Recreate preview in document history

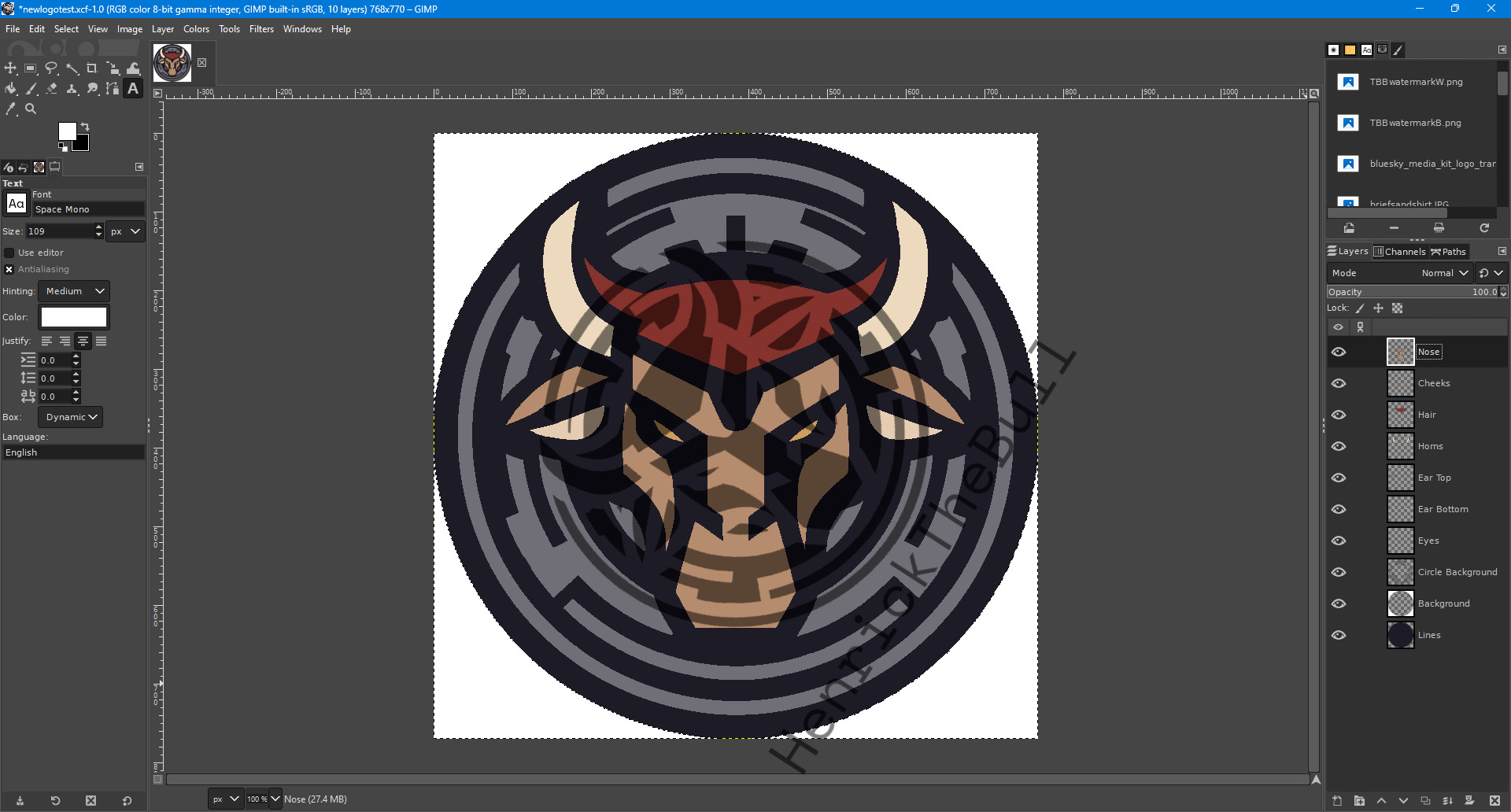[x=1484, y=228]
